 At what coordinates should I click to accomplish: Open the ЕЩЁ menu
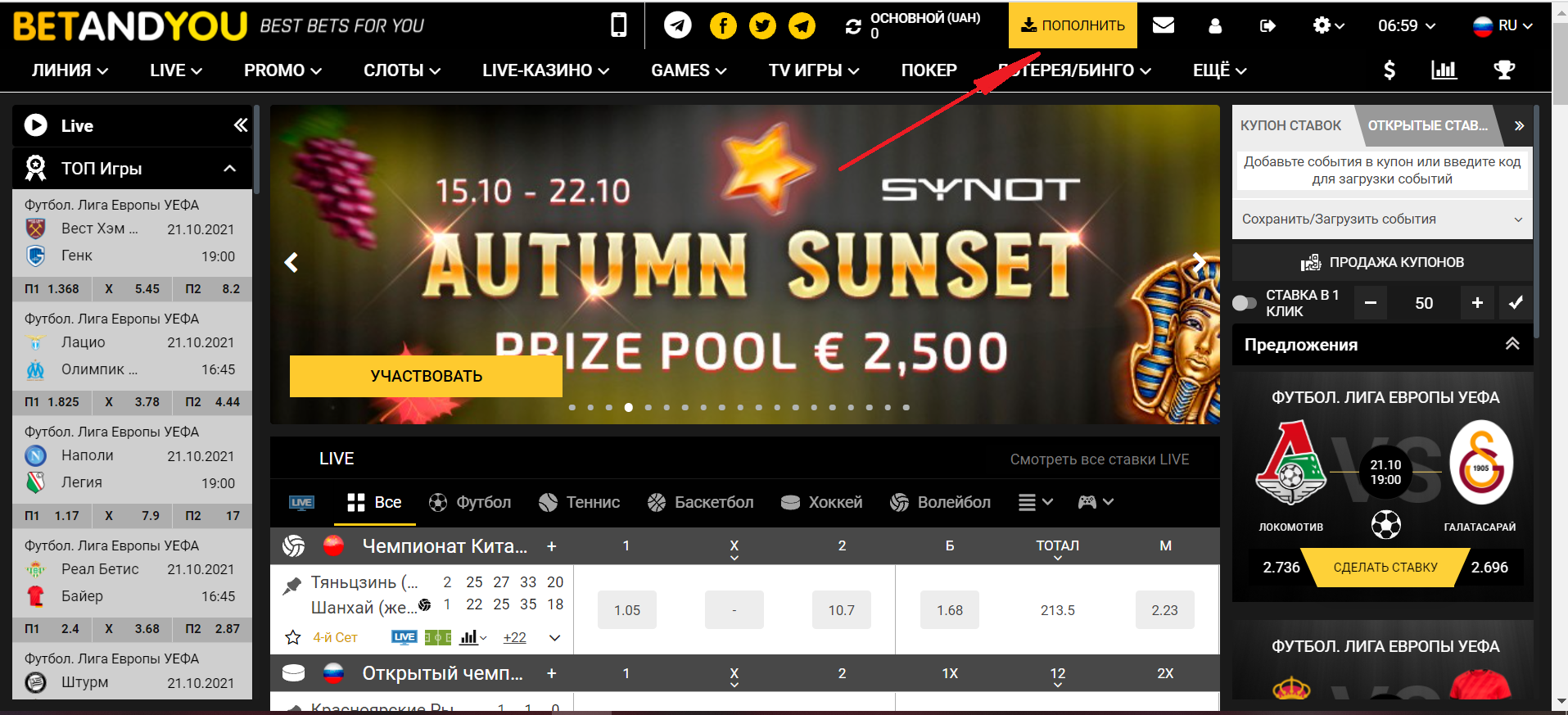point(1220,70)
